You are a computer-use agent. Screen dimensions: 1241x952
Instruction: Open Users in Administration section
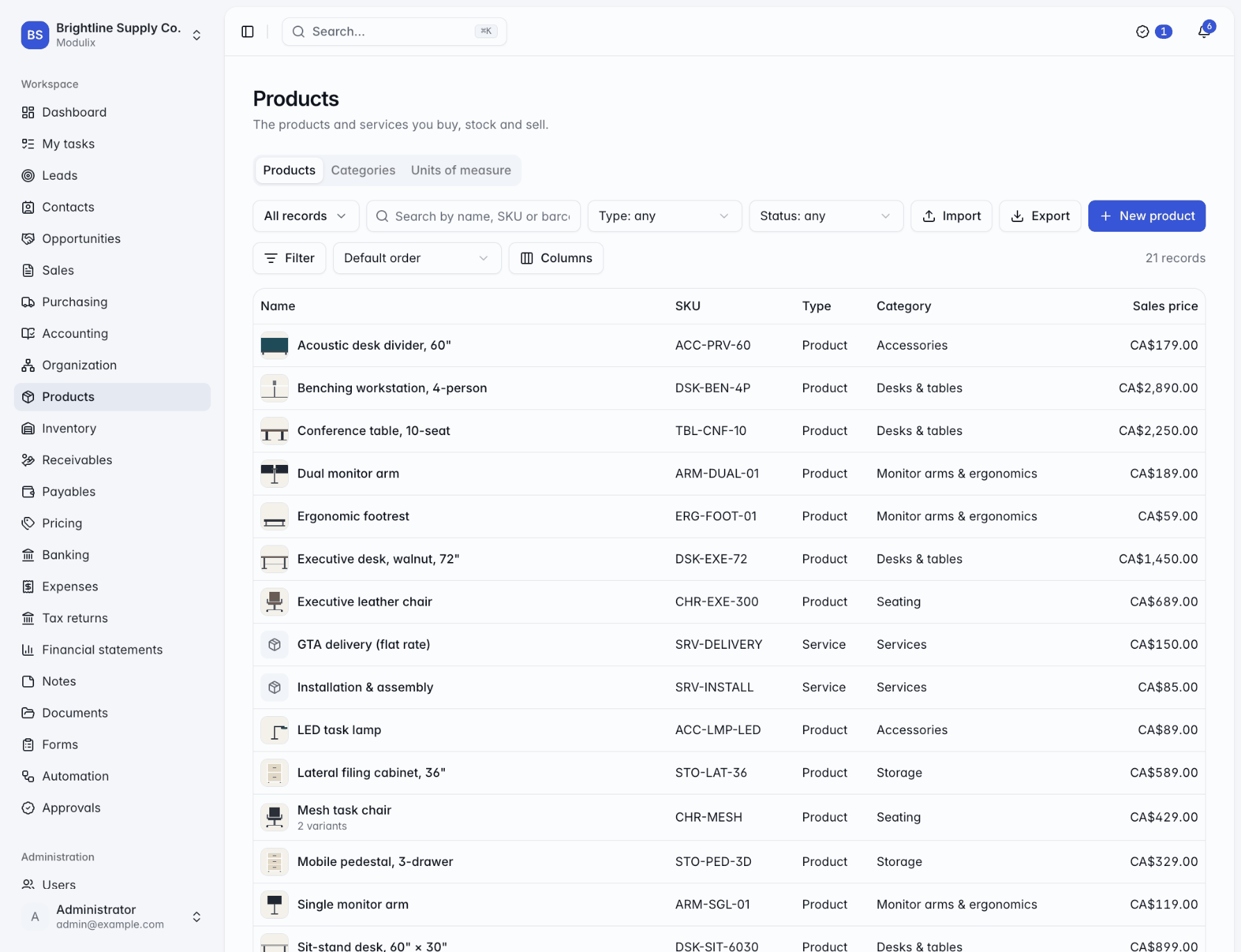(x=112, y=885)
